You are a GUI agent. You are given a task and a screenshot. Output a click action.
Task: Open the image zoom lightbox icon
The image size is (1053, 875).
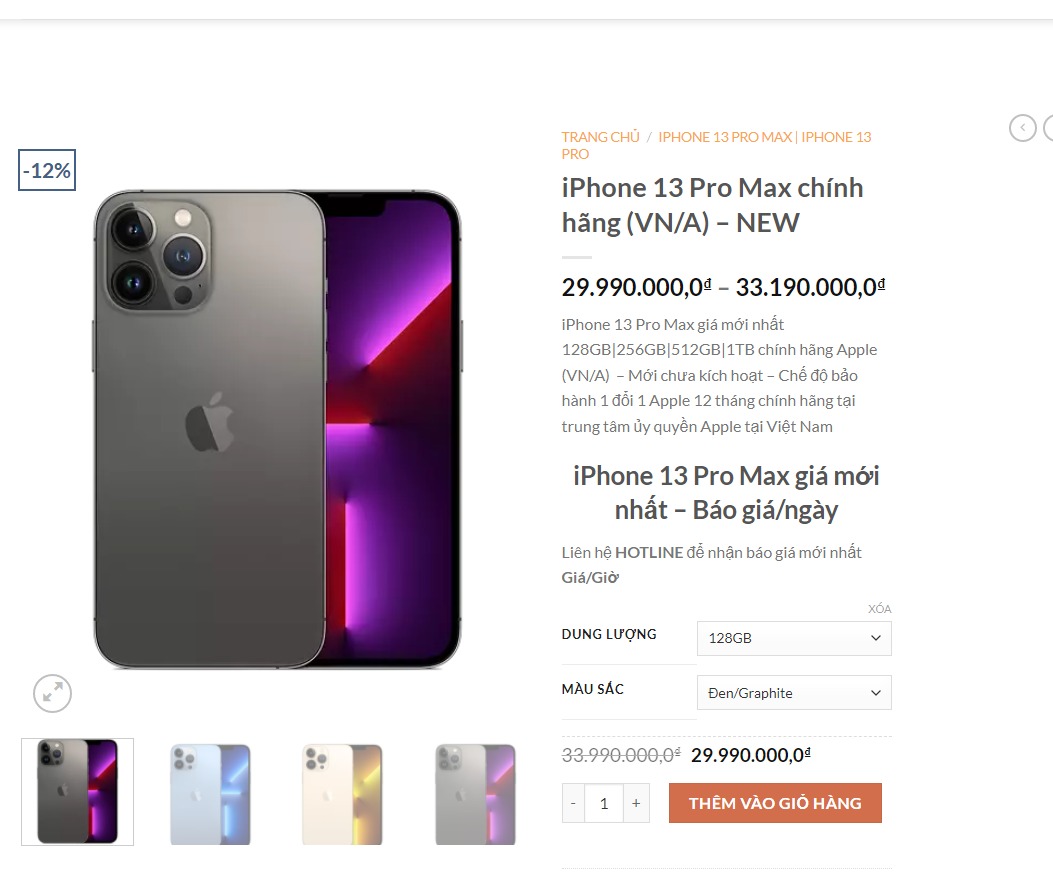click(52, 693)
